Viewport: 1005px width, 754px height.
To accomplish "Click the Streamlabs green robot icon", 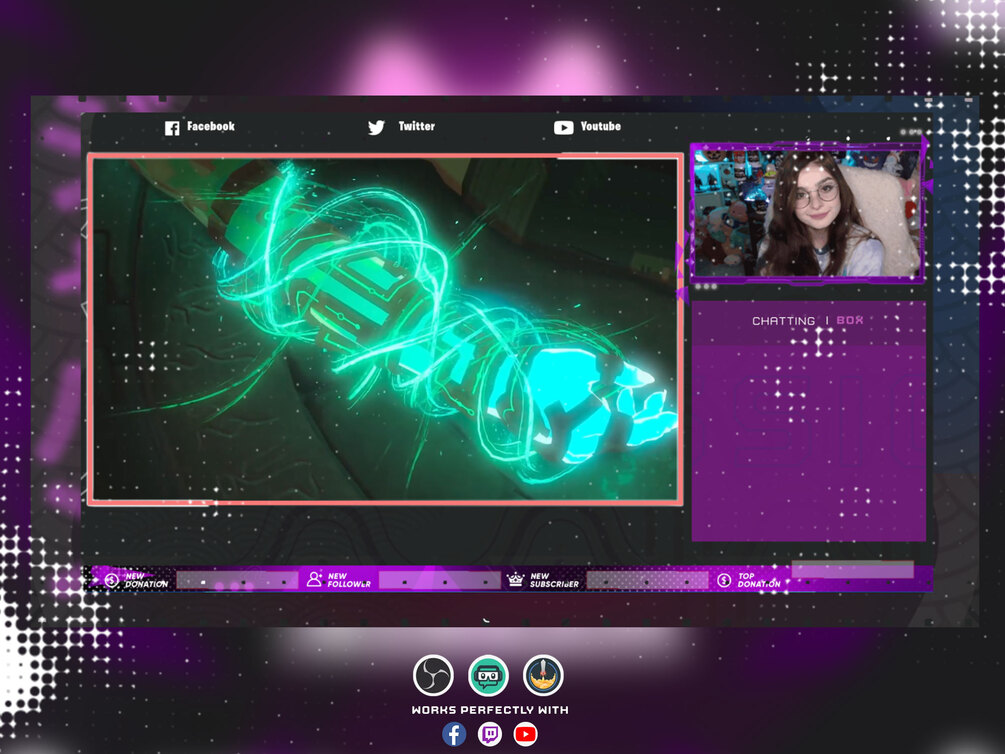I will click(488, 675).
